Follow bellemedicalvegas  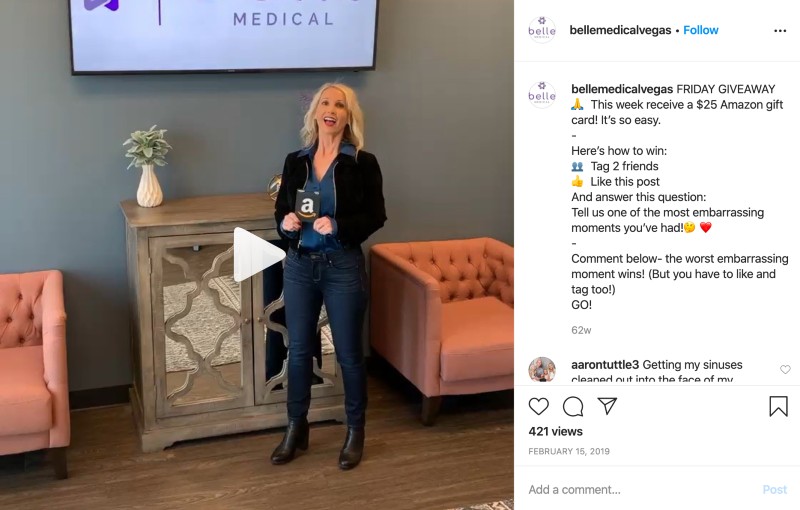point(701,30)
